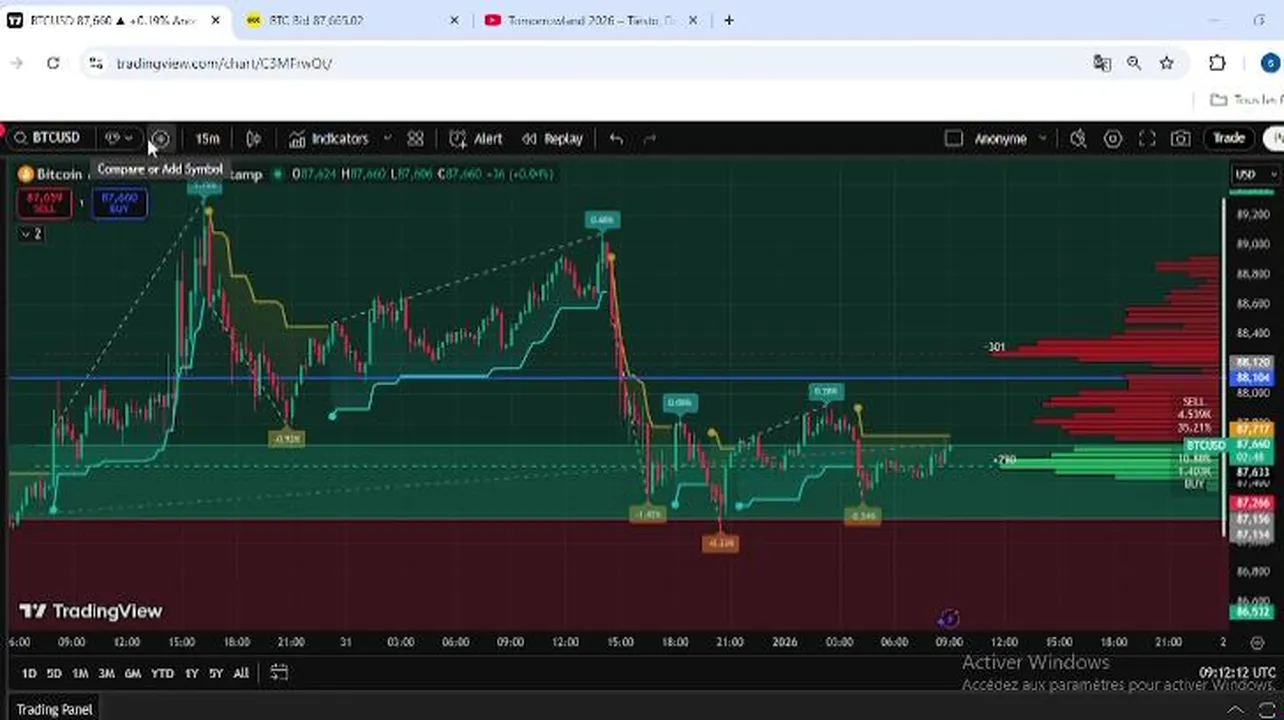Click the translate page icon
This screenshot has width=1284, height=720.
(x=1102, y=63)
